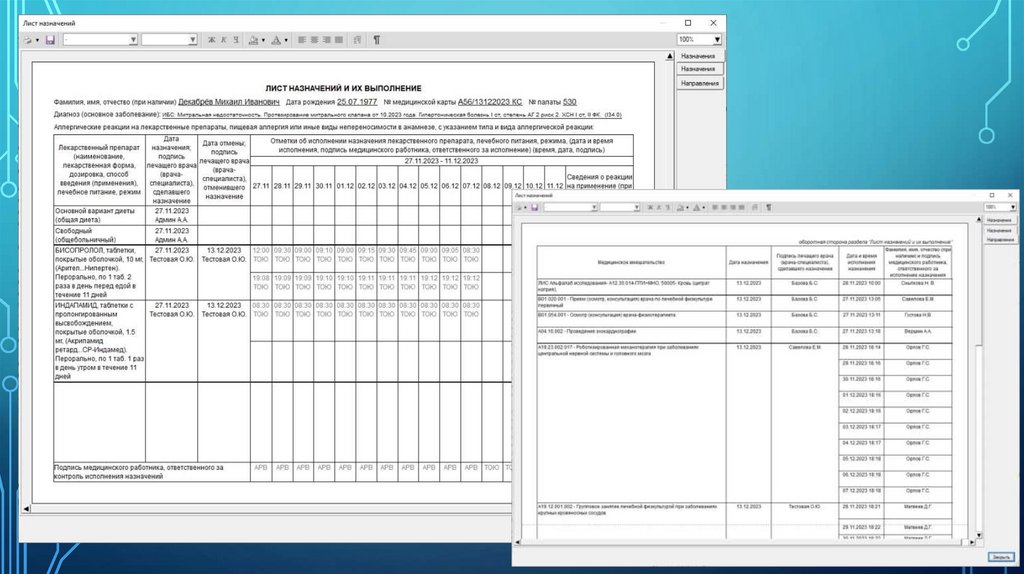
Task: Select the lower Назначения tab in the large window
Action: coord(698,69)
